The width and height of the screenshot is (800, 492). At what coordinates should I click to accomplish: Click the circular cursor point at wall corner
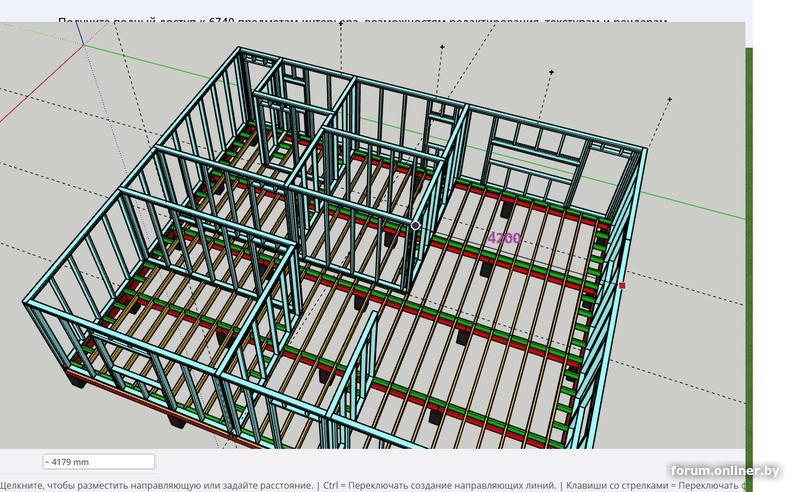point(415,225)
